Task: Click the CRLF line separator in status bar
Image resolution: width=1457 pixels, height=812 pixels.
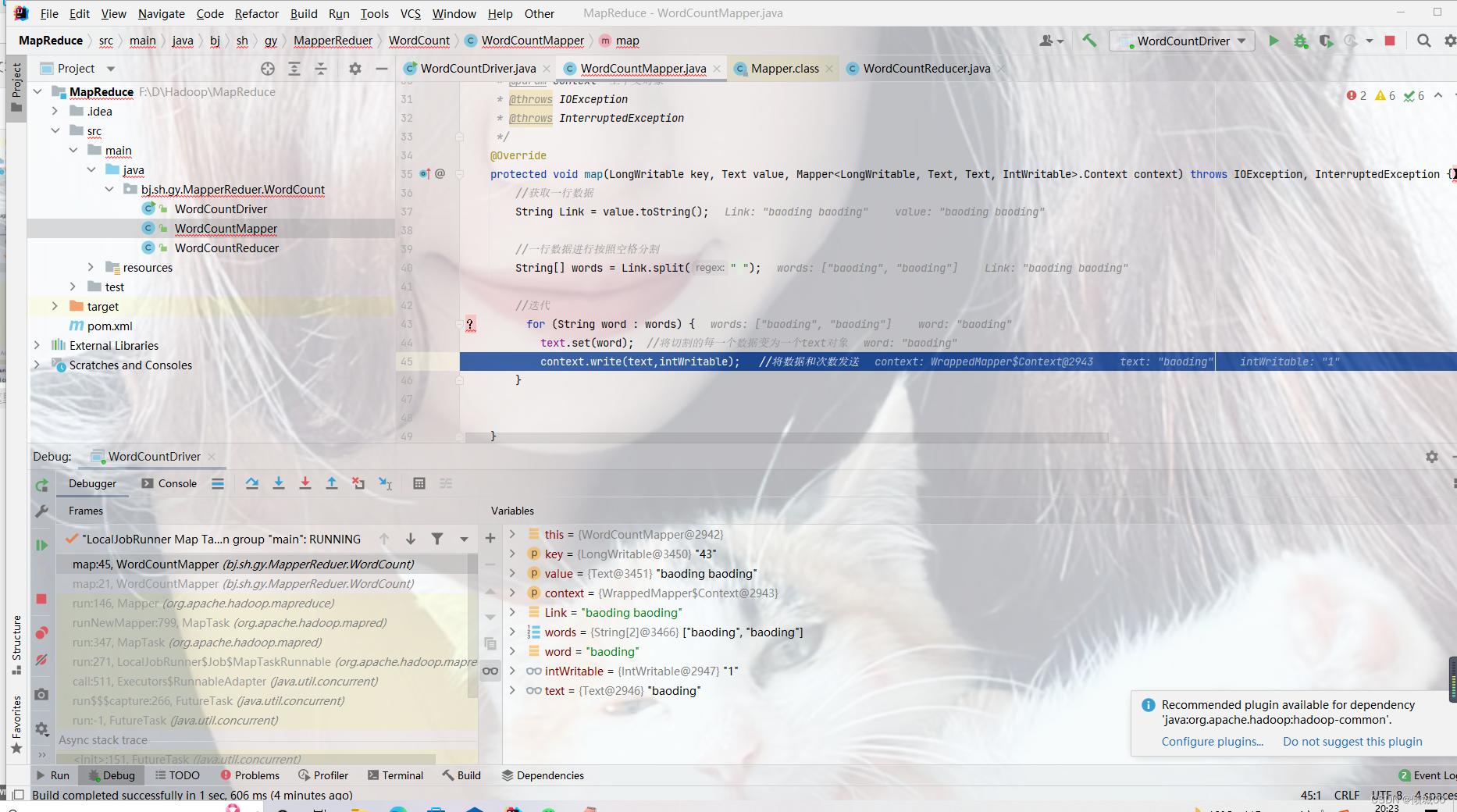Action: tap(1346, 795)
